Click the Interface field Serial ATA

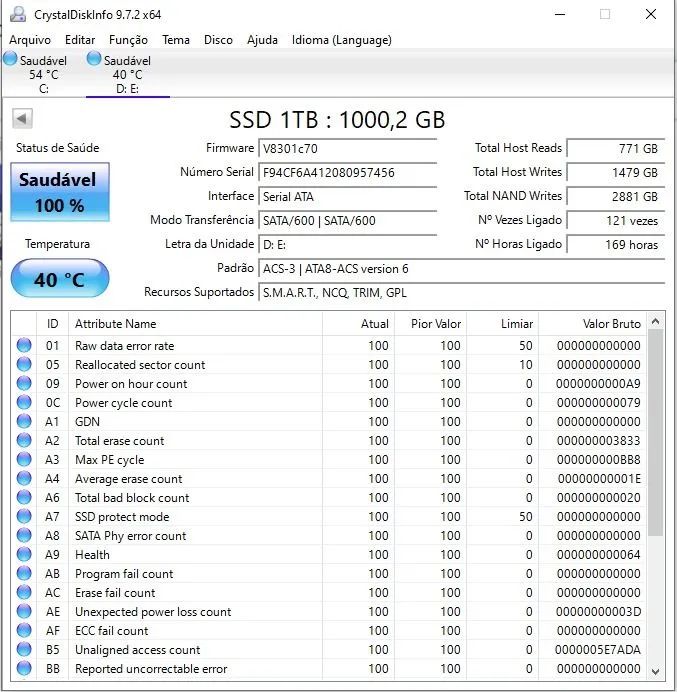tap(347, 196)
